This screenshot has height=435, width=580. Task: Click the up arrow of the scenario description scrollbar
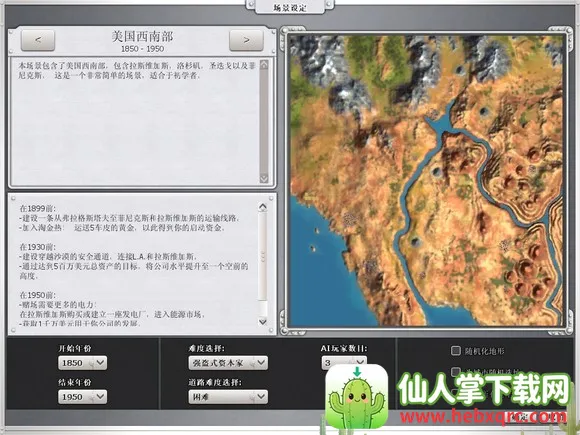(264, 64)
